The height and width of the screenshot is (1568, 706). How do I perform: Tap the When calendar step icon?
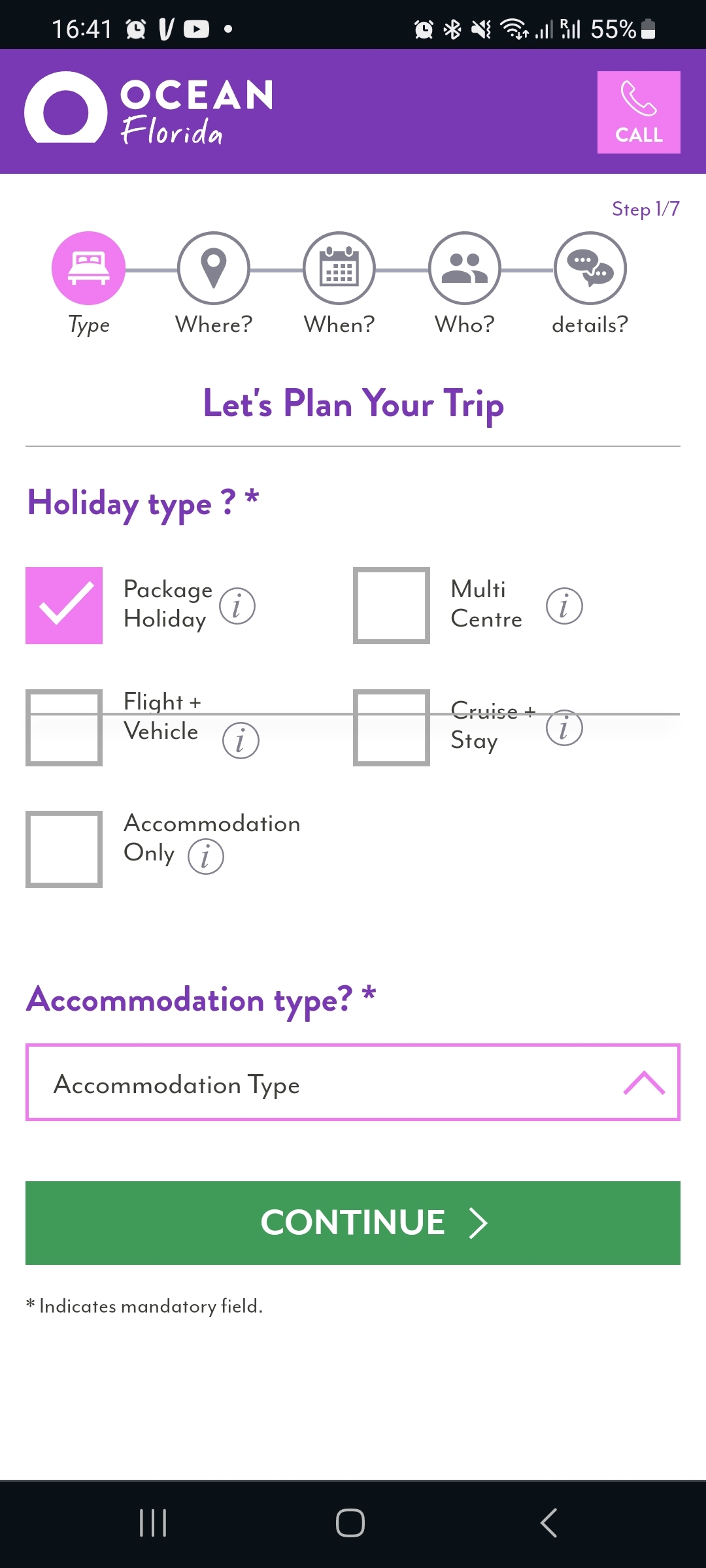click(x=339, y=268)
